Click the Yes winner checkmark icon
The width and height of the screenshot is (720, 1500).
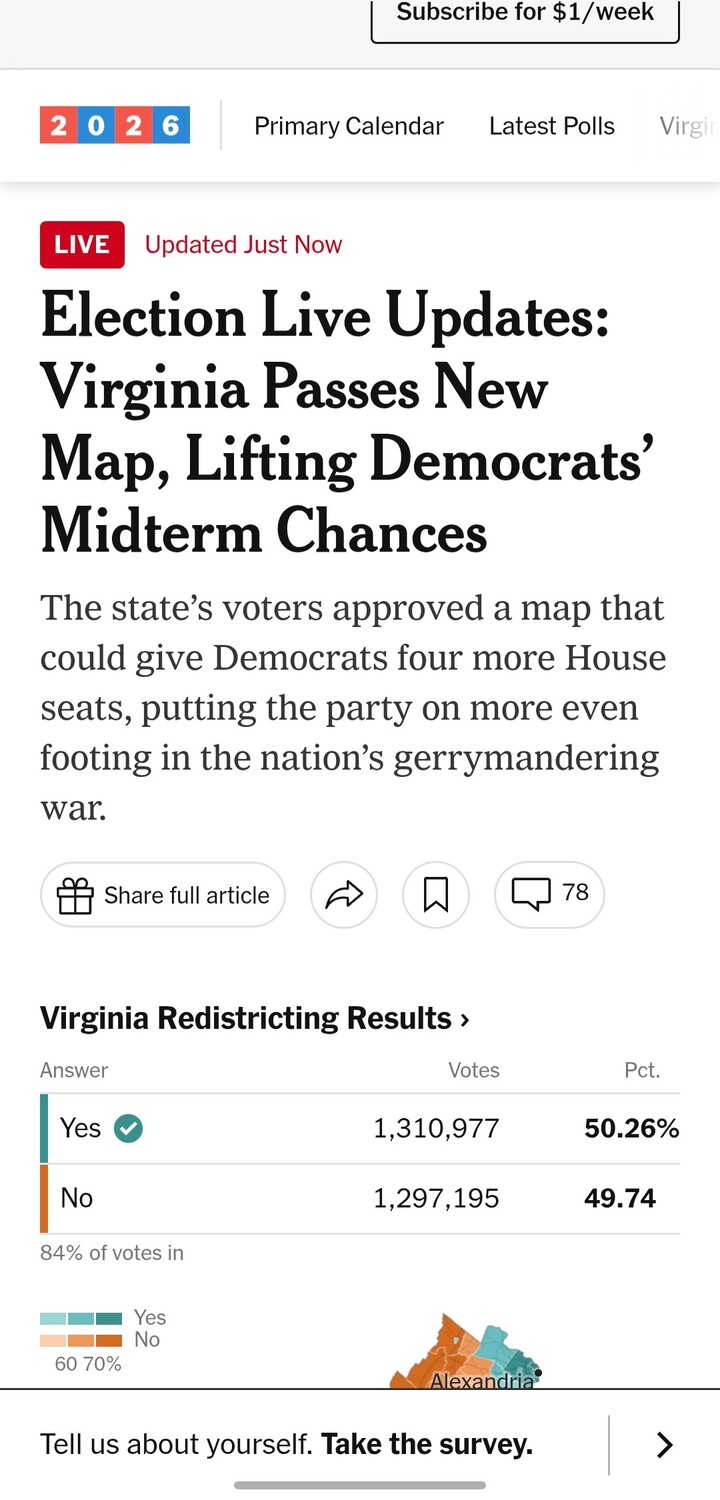pyautogui.click(x=128, y=1128)
